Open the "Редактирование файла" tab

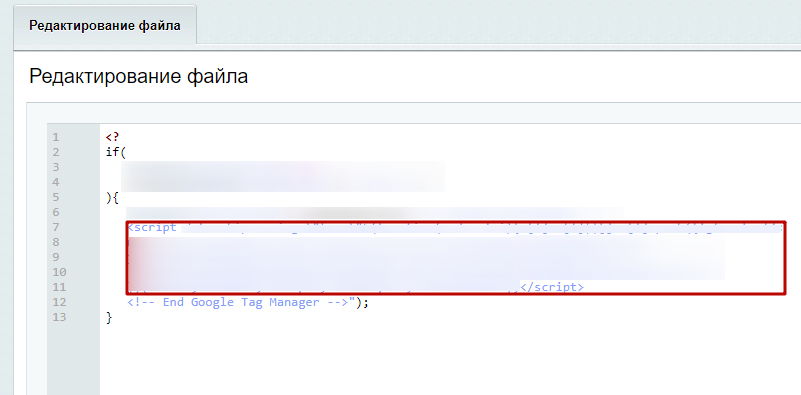(105, 26)
